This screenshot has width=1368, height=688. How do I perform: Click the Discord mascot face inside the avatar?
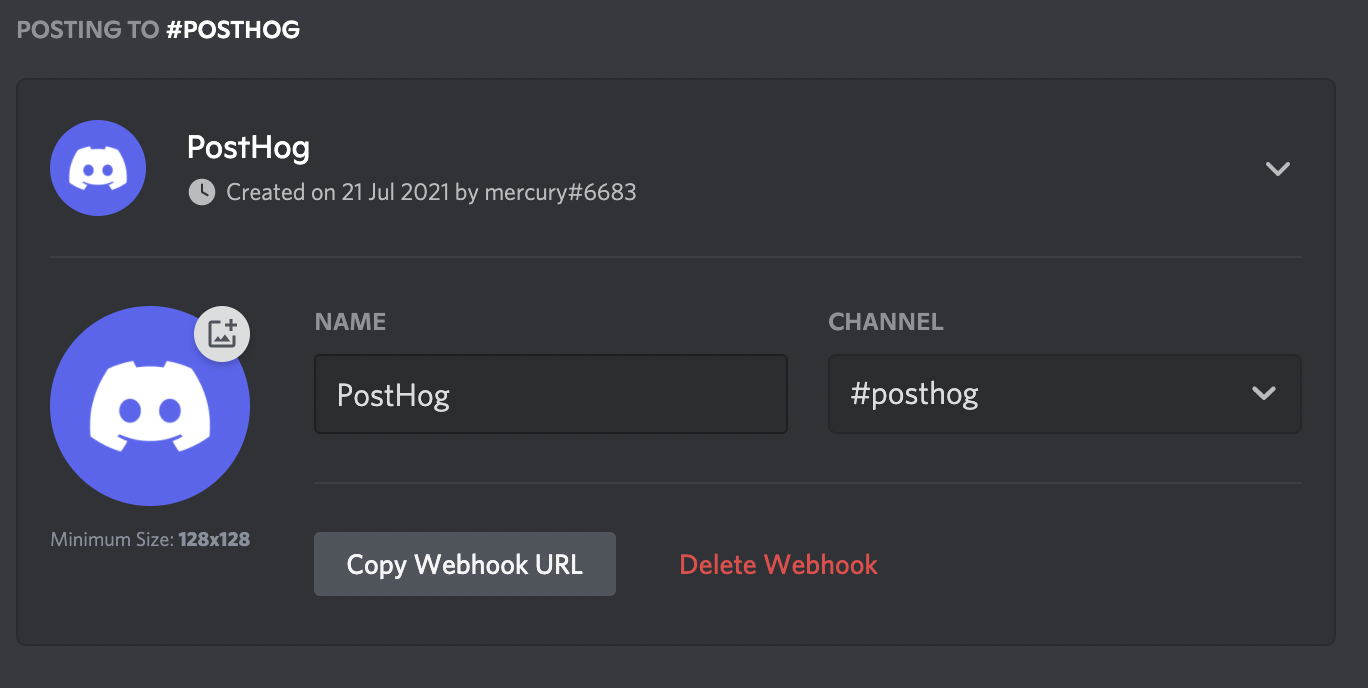point(149,405)
